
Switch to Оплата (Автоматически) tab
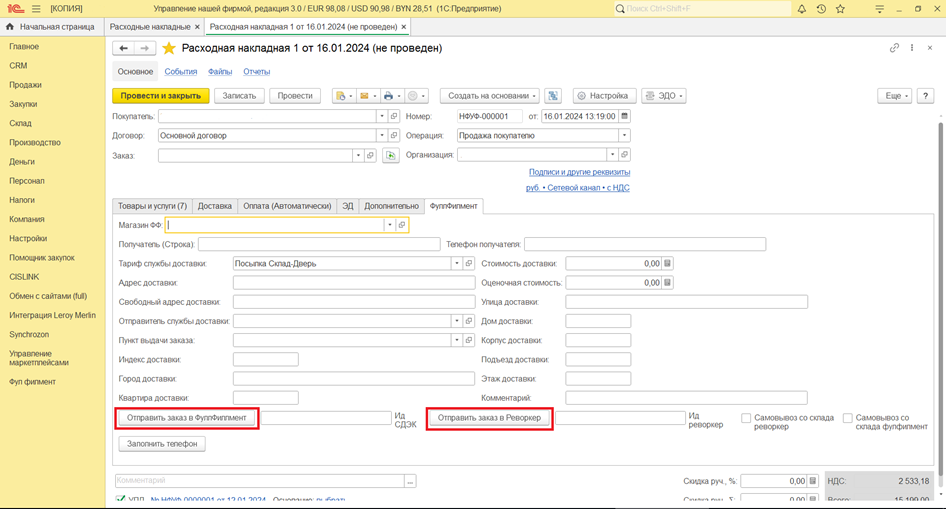287,206
